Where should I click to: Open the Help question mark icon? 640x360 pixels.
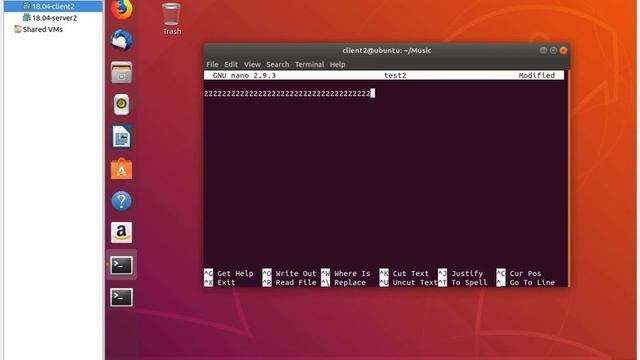click(x=122, y=201)
